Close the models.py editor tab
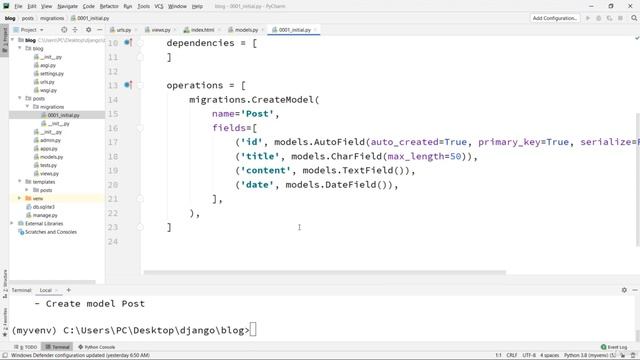640x360 pixels. tap(263, 30)
